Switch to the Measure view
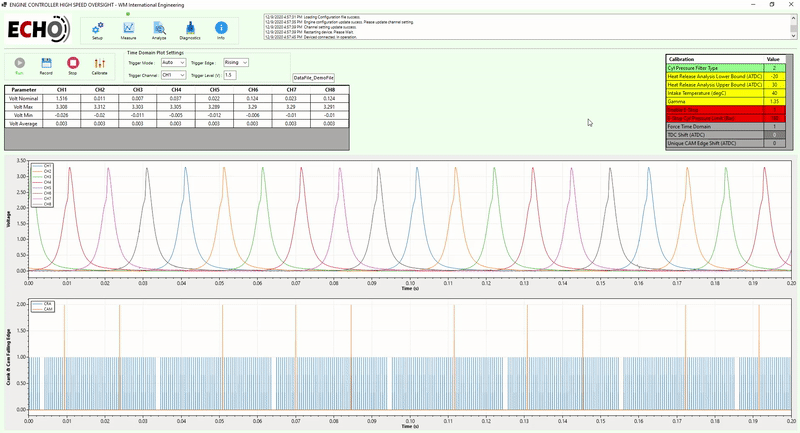 (128, 31)
